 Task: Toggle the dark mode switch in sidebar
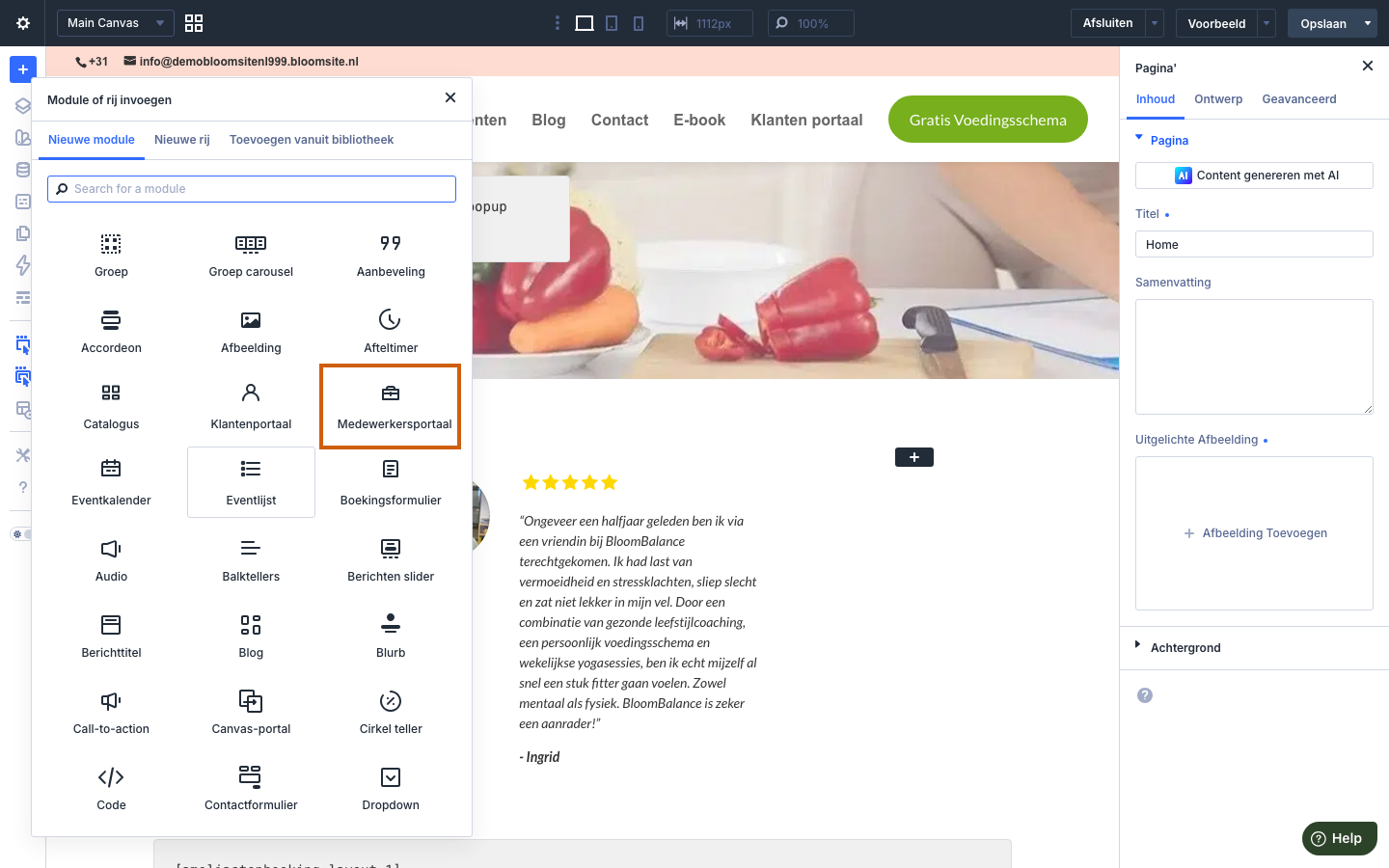(21, 534)
